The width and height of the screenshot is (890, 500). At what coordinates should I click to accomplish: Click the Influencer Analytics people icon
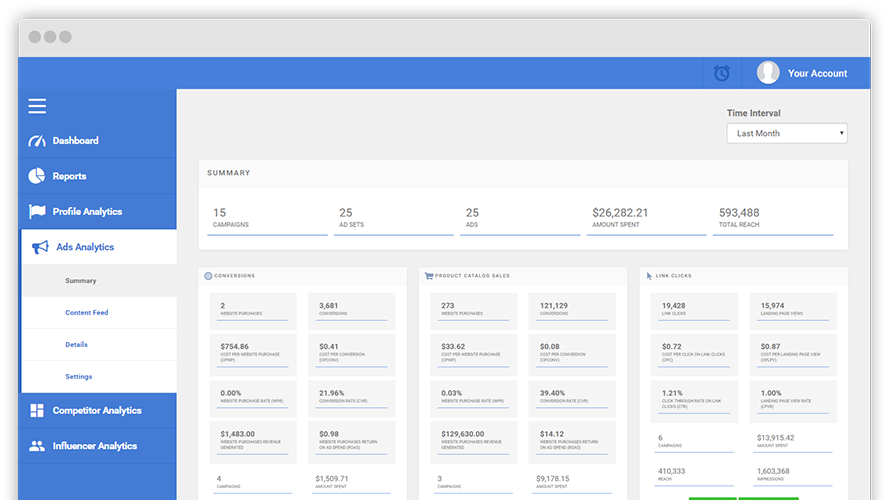point(37,446)
